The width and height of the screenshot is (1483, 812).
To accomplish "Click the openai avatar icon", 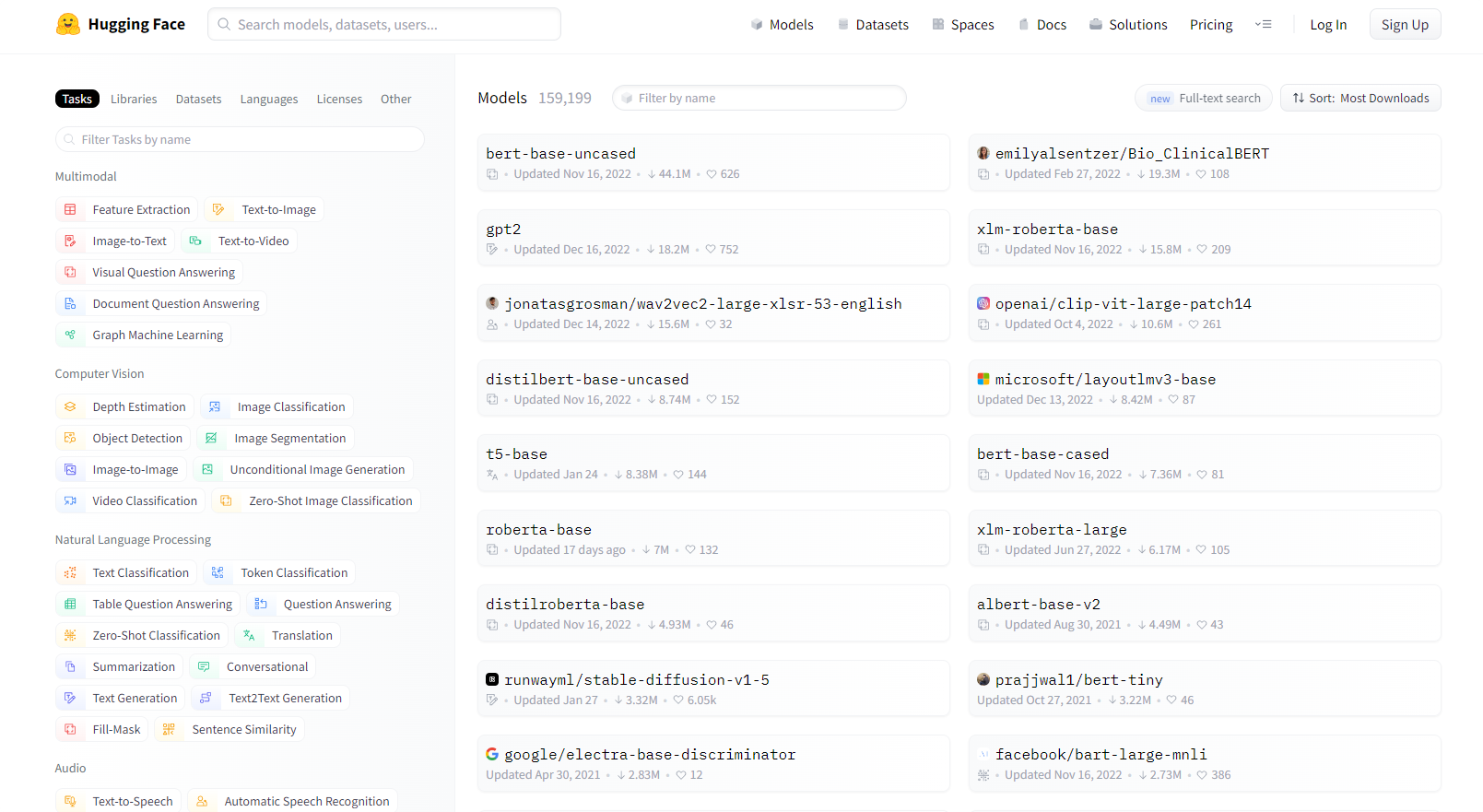I will click(983, 303).
